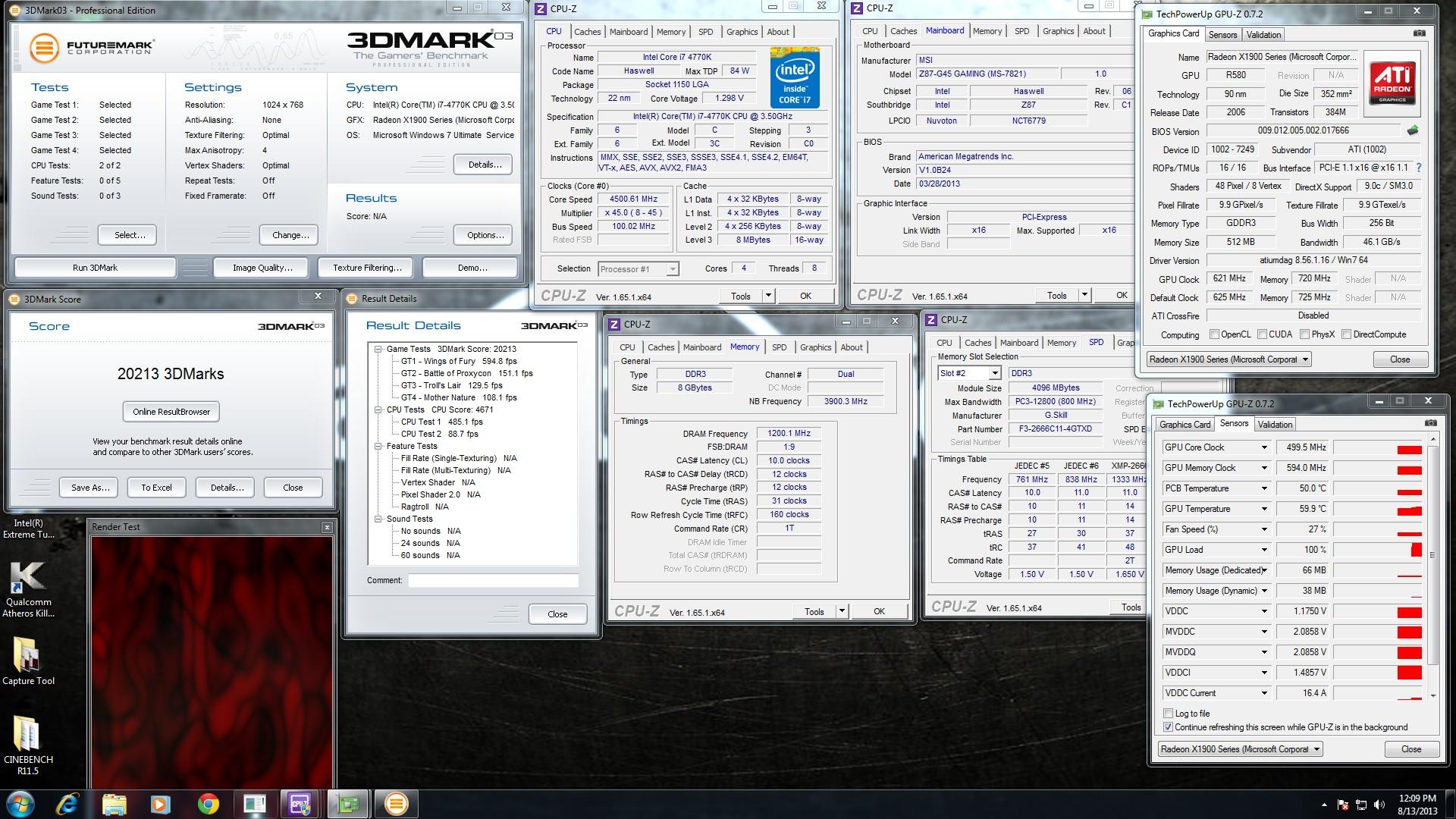Enable the OpenCL checkbox in GPU-Z

(x=1214, y=334)
